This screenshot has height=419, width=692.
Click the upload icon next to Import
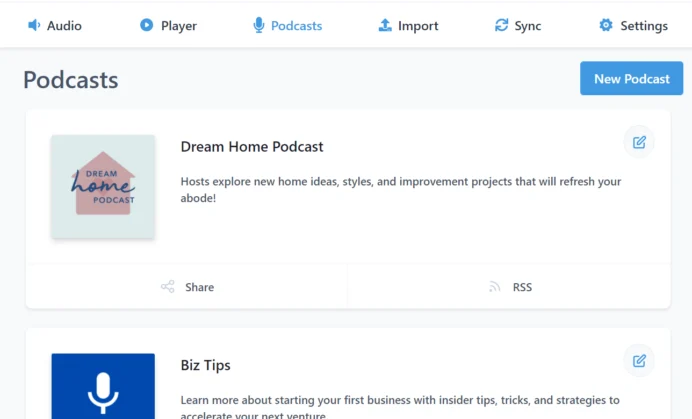pos(385,25)
